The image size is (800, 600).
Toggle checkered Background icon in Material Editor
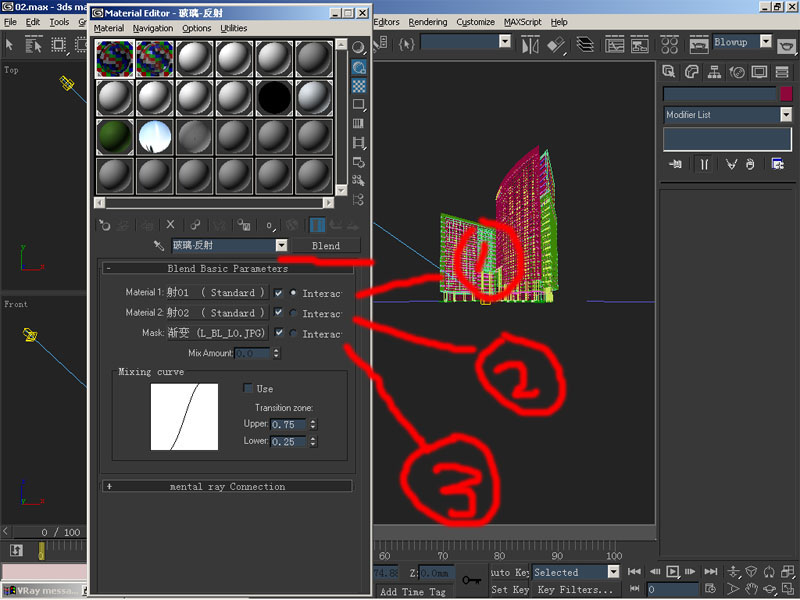359,86
